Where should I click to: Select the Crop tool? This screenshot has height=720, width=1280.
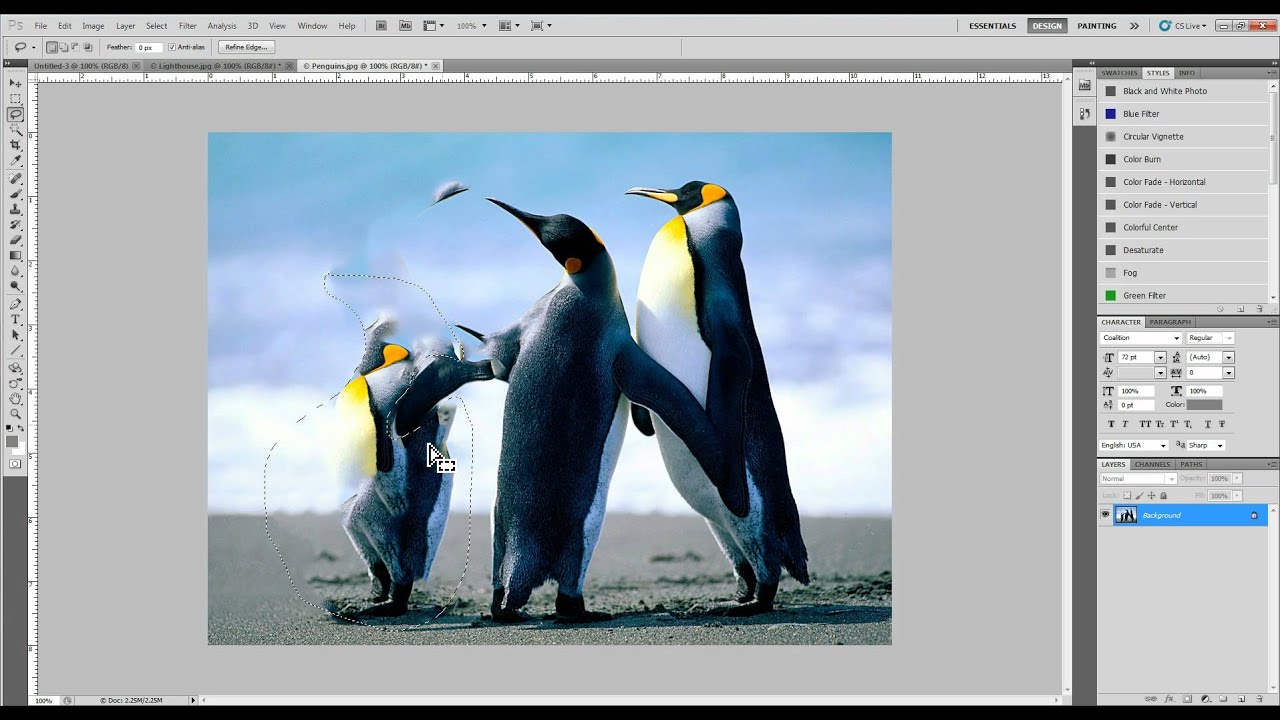[x=15, y=145]
